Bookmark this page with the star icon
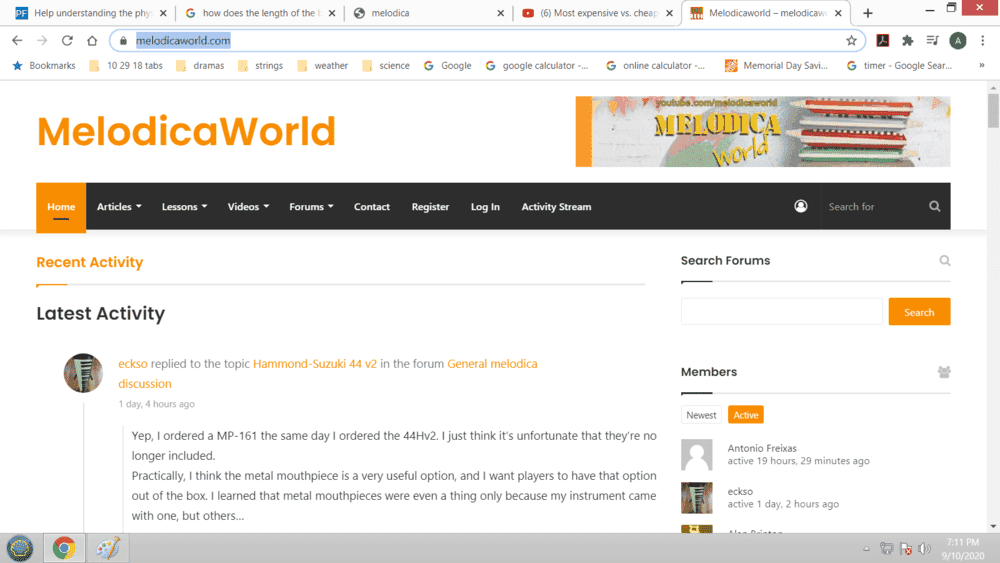The image size is (1000, 563). pyautogui.click(x=851, y=41)
